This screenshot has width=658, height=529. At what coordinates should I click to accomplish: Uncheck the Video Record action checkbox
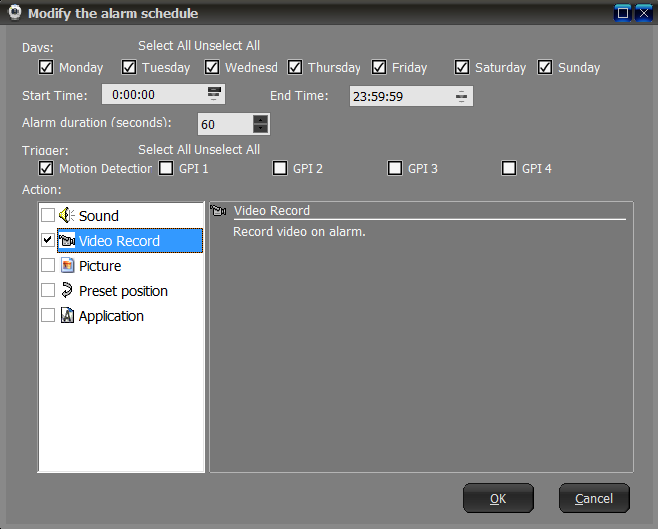pos(48,240)
